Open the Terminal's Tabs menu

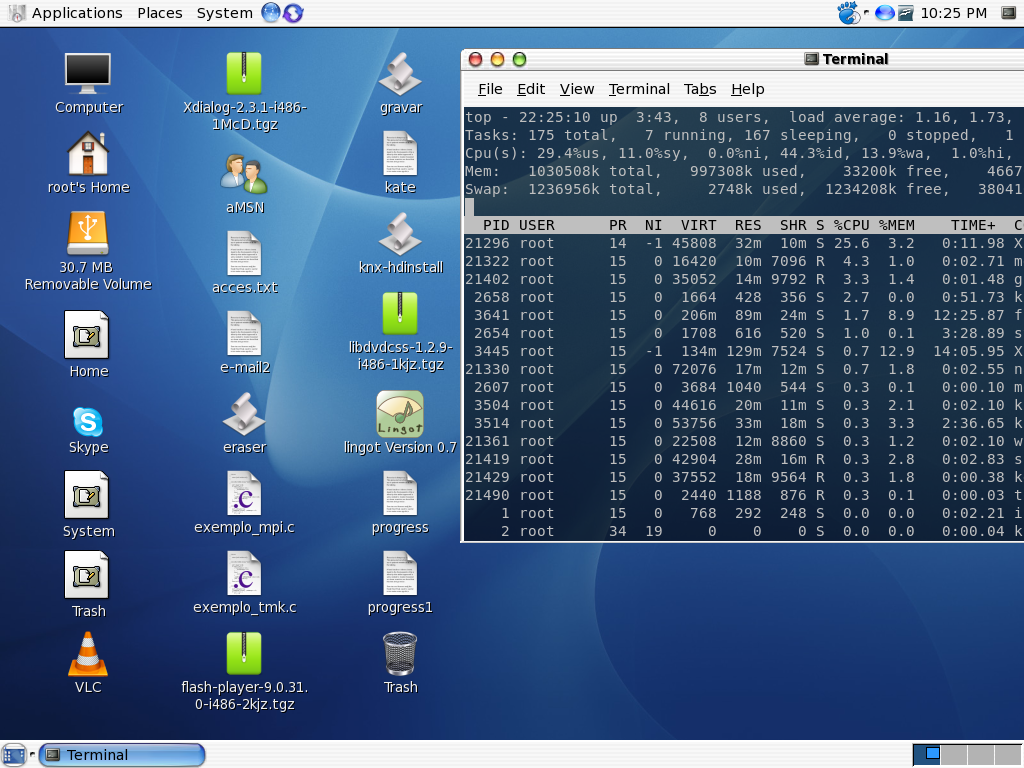click(700, 89)
